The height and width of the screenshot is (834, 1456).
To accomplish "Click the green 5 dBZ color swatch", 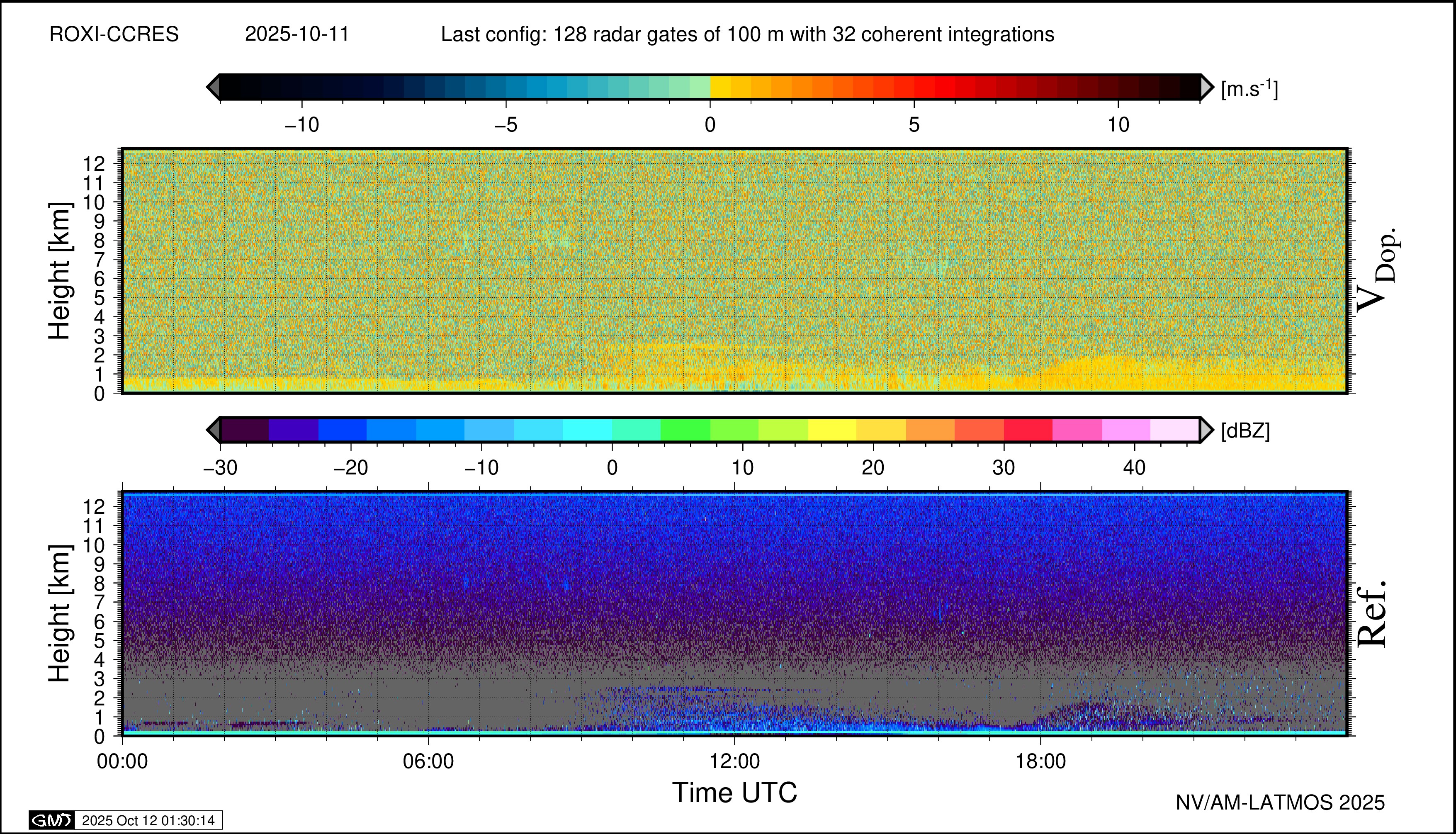I will point(685,430).
